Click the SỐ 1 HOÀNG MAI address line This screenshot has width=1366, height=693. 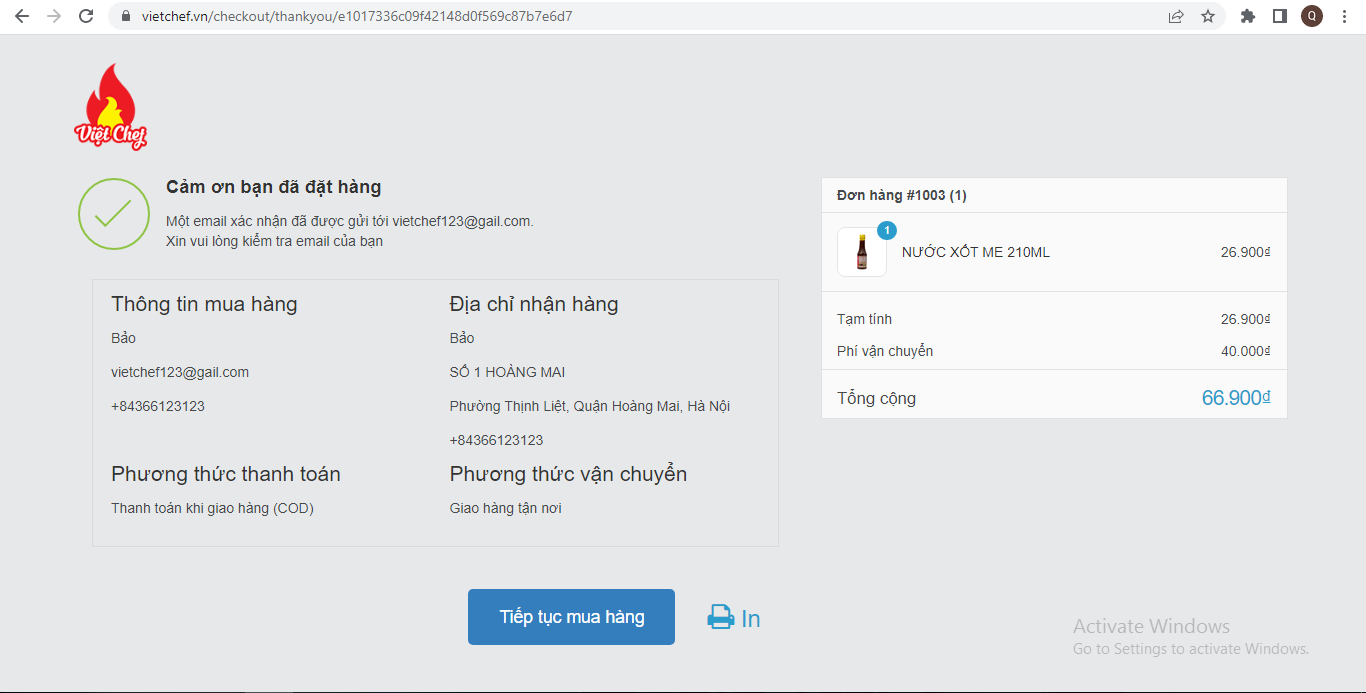pyautogui.click(x=507, y=372)
